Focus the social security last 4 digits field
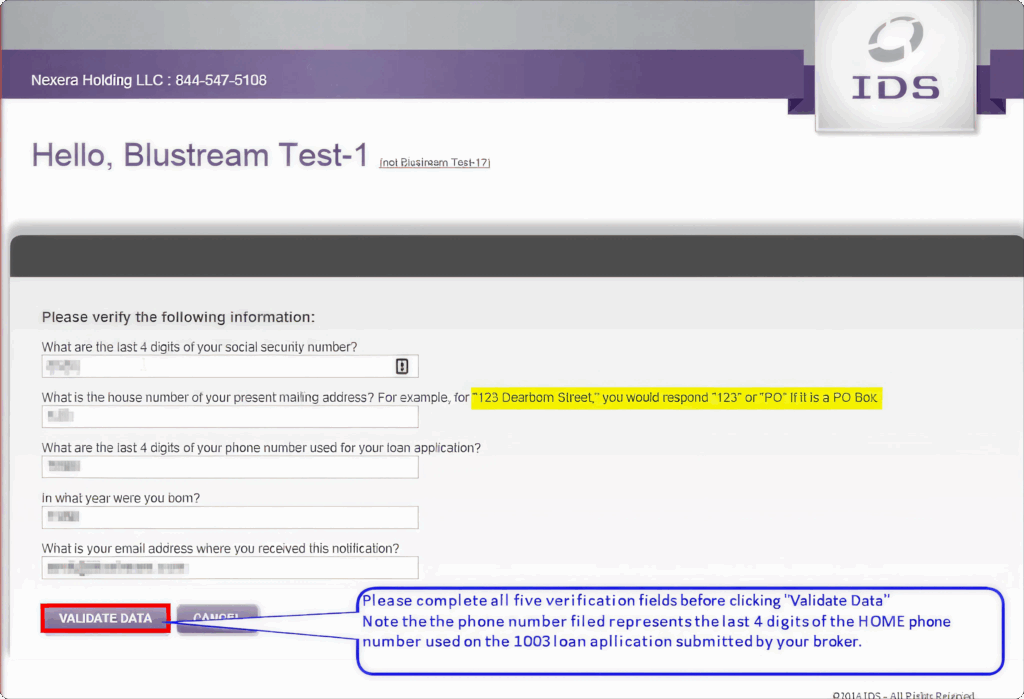Viewport: 1024px width, 699px height. [x=220, y=367]
